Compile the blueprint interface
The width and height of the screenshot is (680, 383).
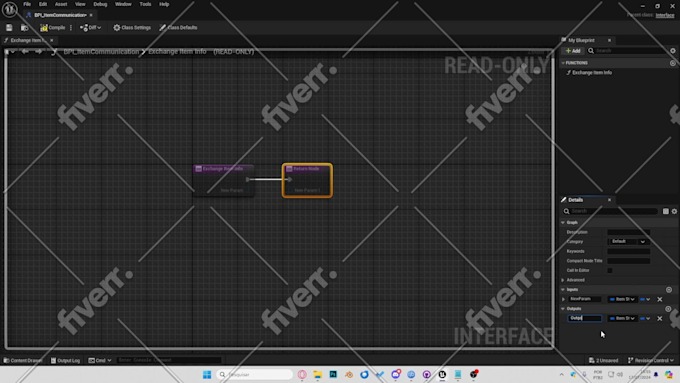pyautogui.click(x=52, y=28)
